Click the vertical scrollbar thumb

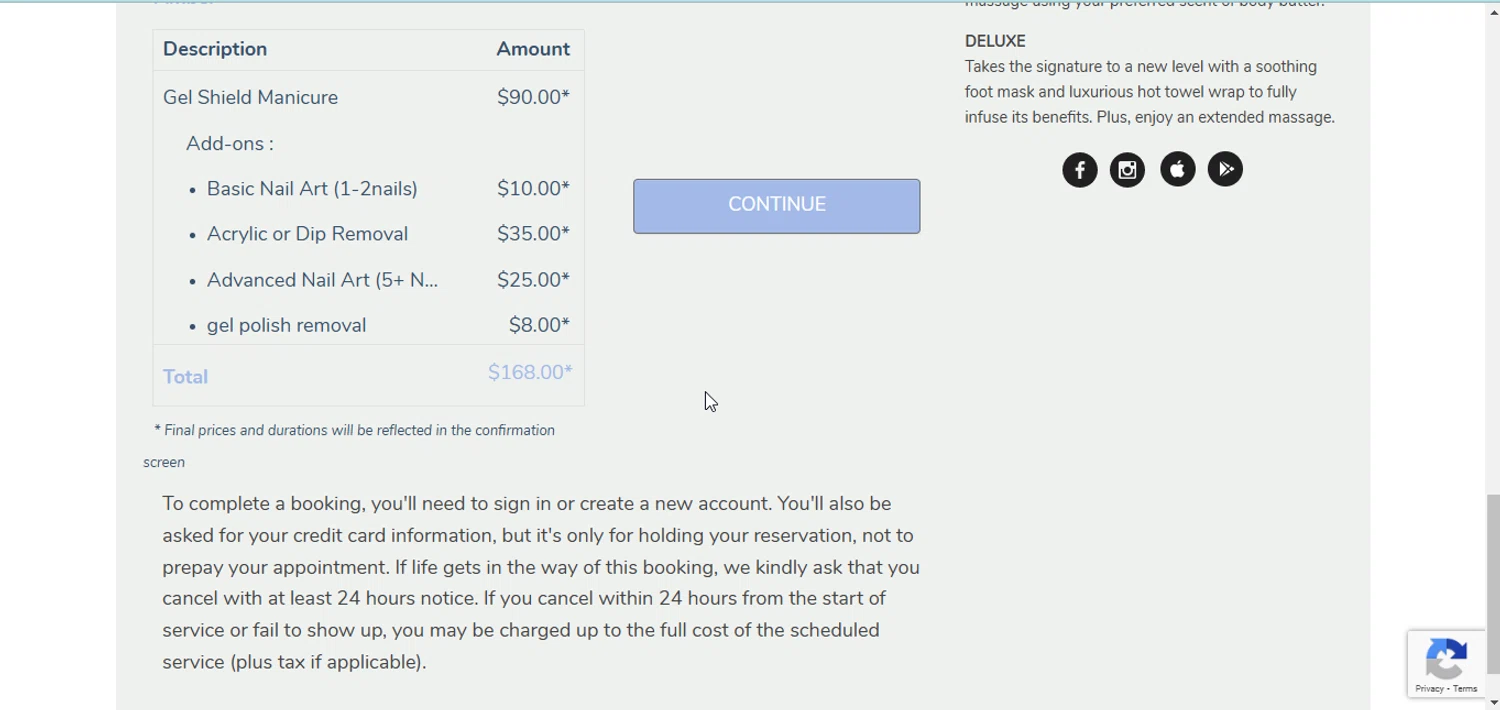[x=1492, y=584]
